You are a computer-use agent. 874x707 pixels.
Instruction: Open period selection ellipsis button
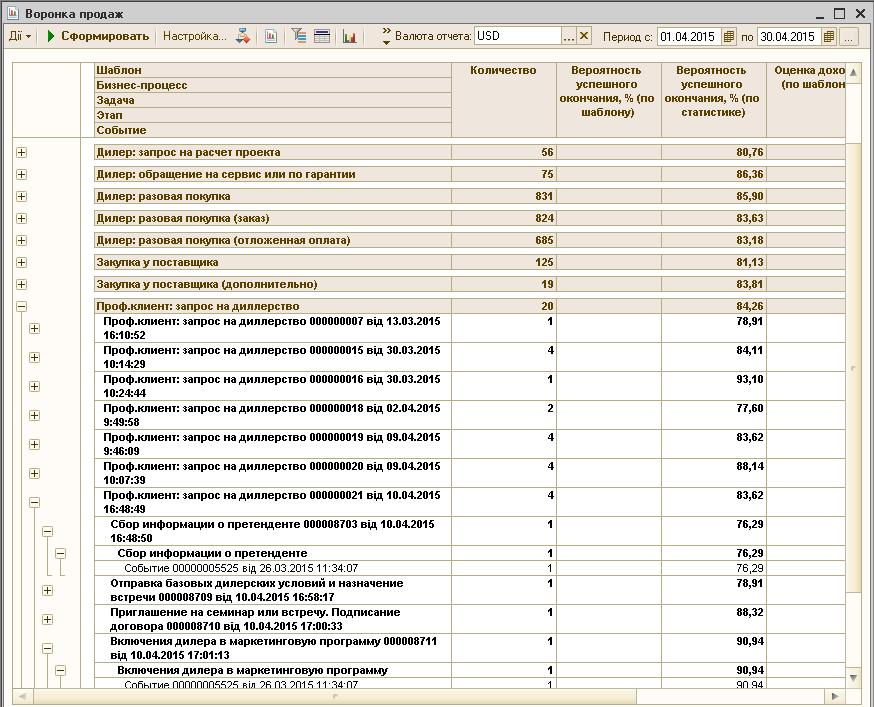848,37
